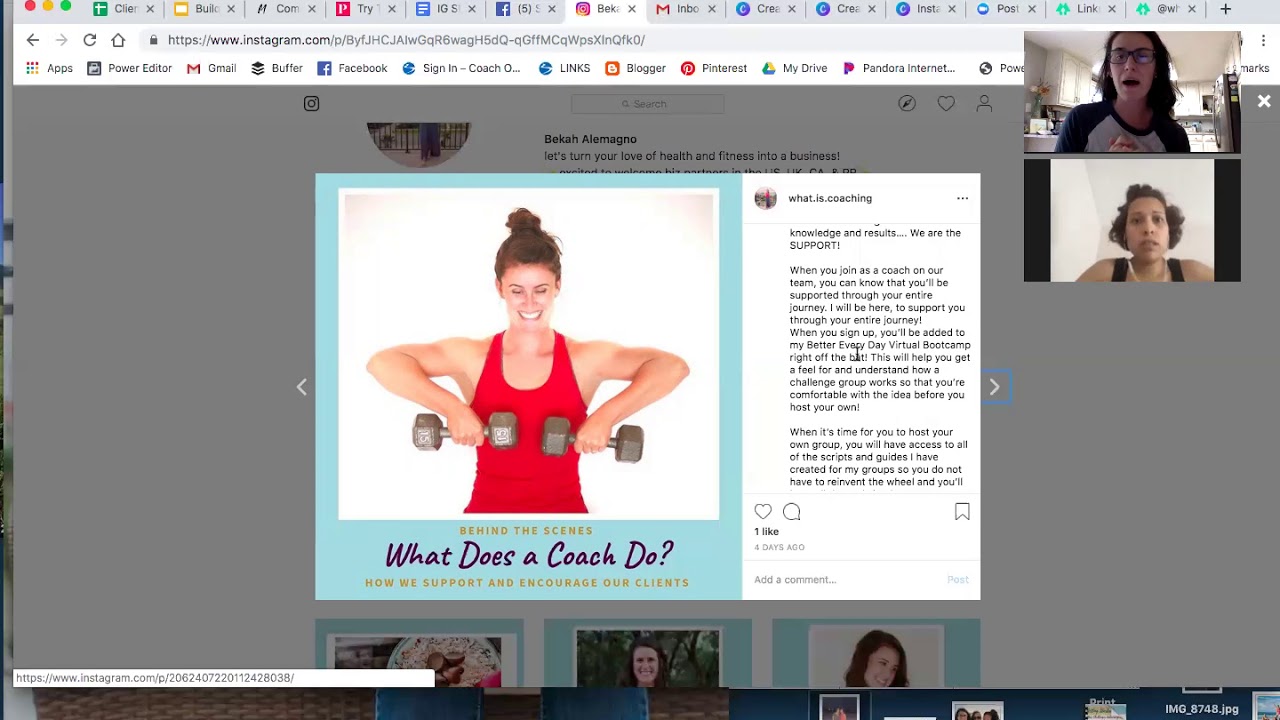Viewport: 1280px width, 720px height.
Task: Open the My Drive bookmark
Action: tap(794, 68)
